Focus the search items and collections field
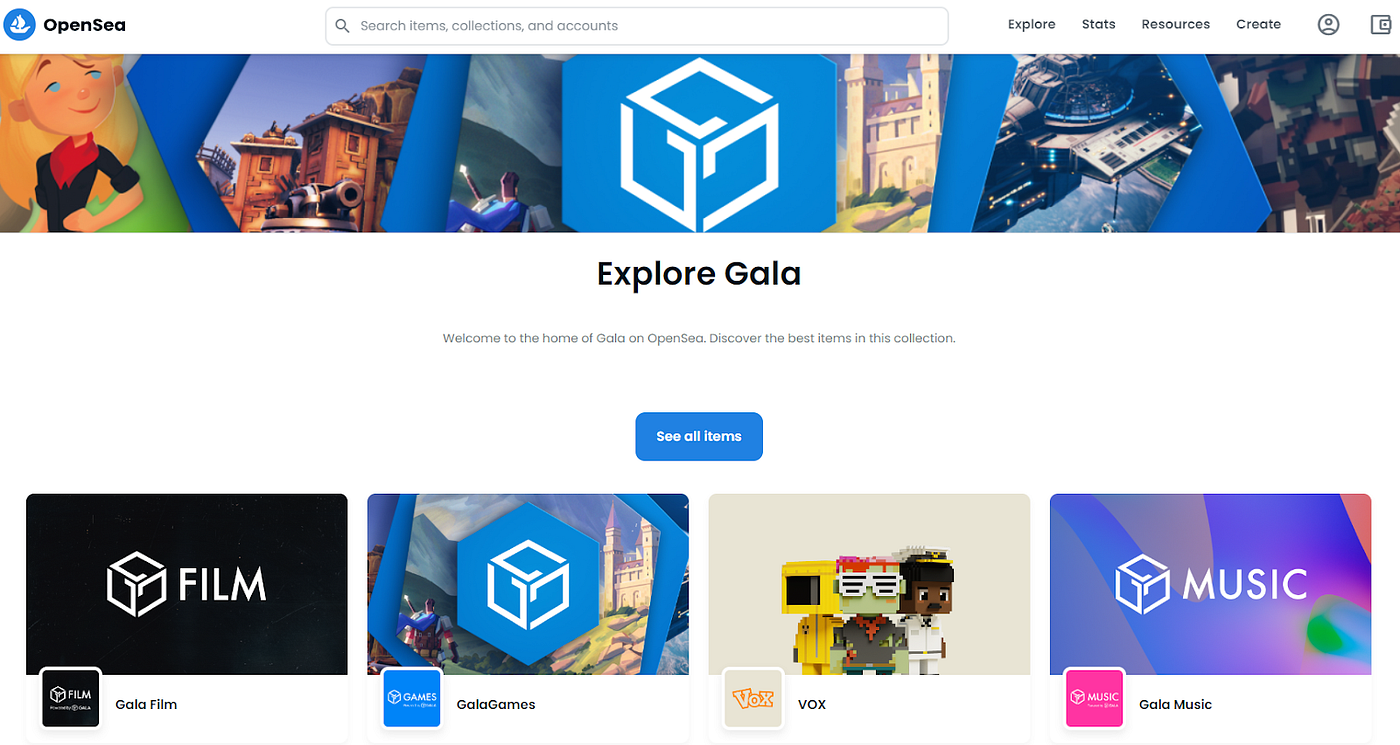 (636, 26)
